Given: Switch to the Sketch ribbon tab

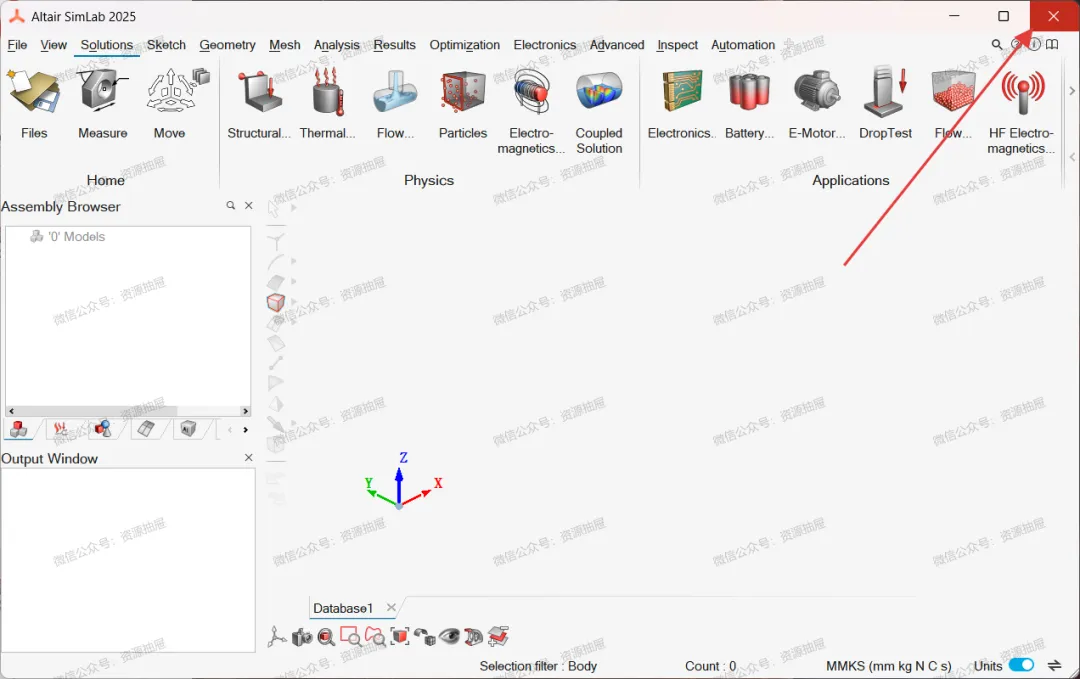Looking at the screenshot, I should pyautogui.click(x=166, y=45).
